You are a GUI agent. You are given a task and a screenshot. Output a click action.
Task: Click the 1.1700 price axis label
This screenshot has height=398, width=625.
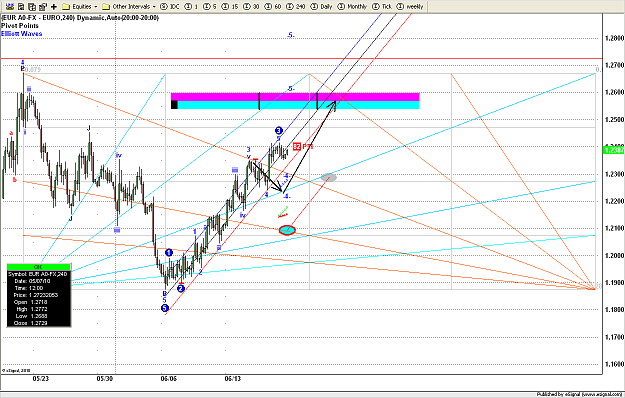click(x=614, y=337)
